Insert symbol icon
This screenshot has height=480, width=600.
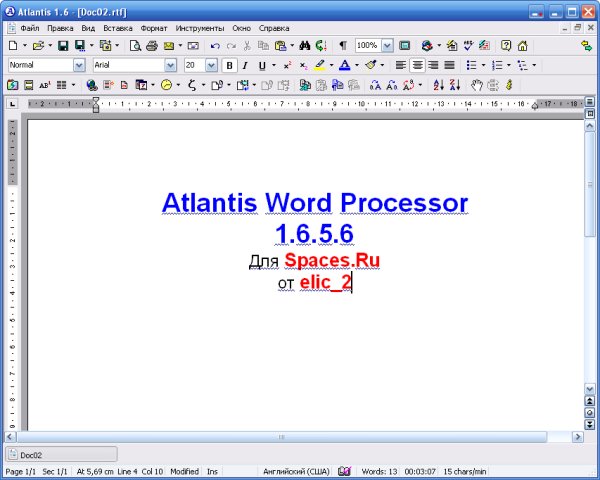[192, 85]
